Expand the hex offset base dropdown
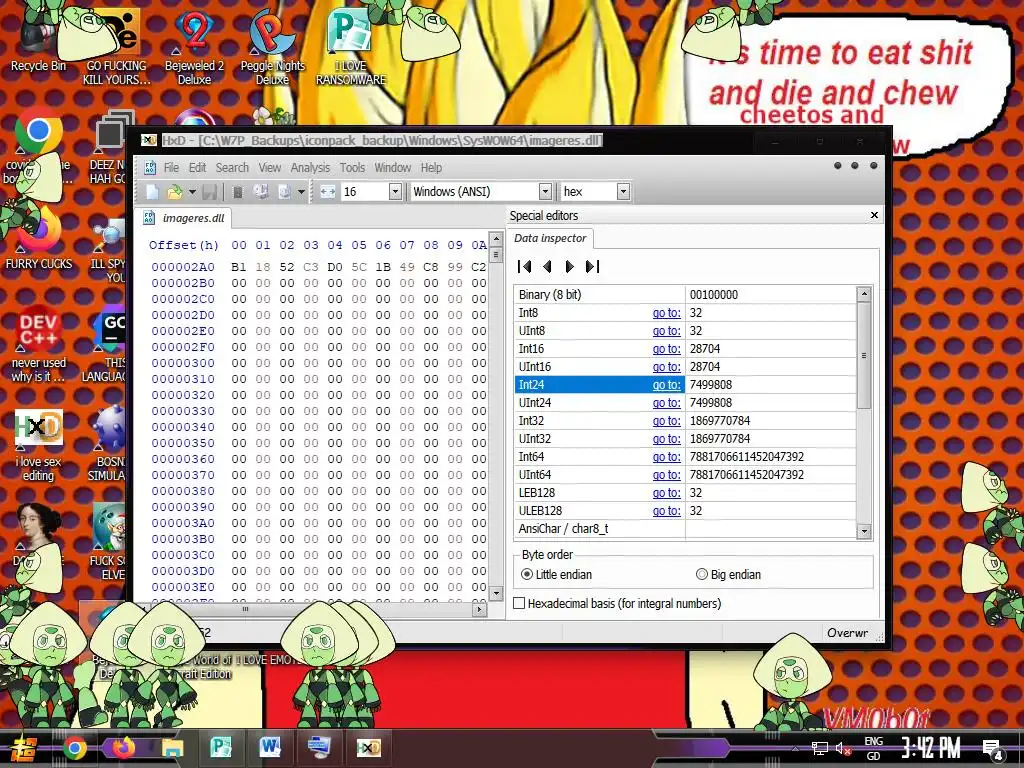The width and height of the screenshot is (1024, 768). [623, 191]
